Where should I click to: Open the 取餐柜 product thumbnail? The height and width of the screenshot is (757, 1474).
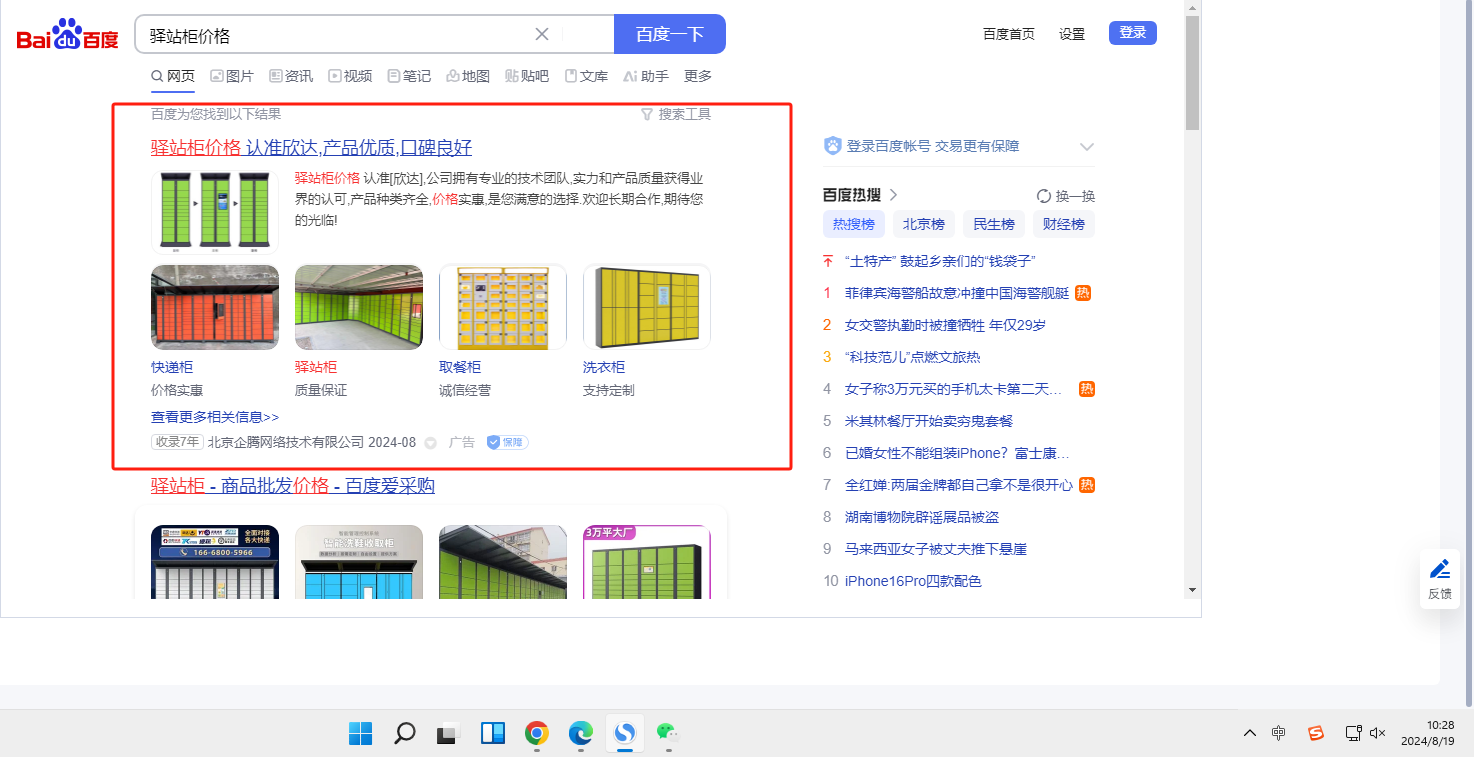(x=503, y=308)
